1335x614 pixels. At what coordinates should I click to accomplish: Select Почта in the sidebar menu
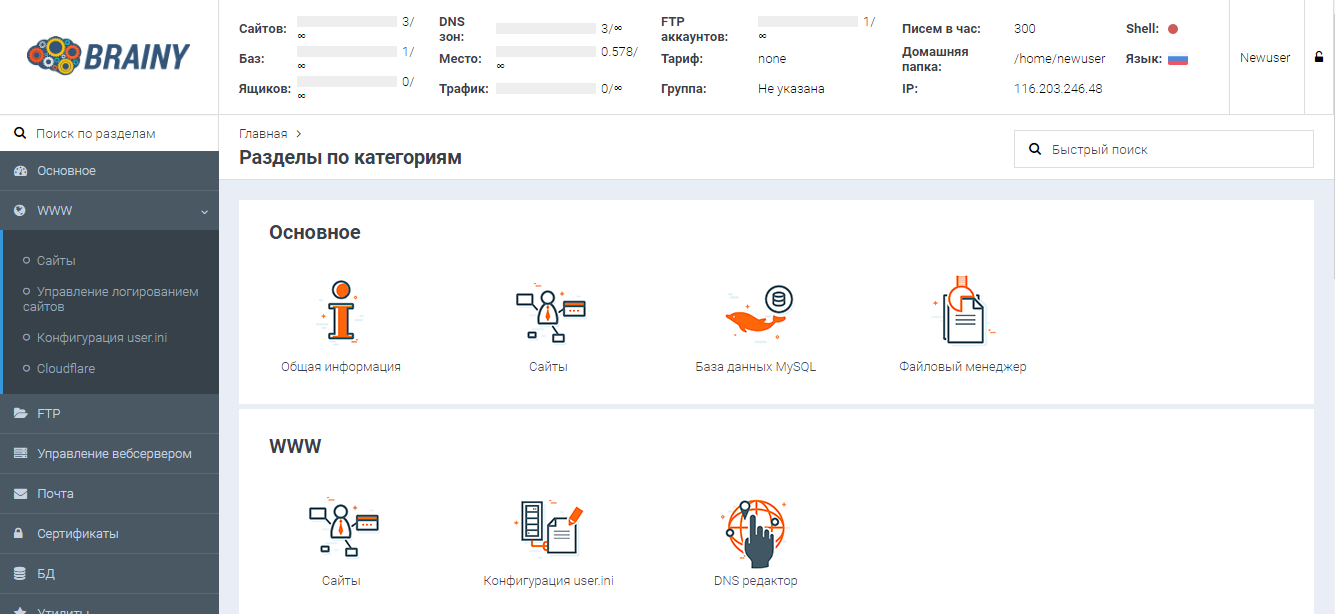tap(55, 493)
